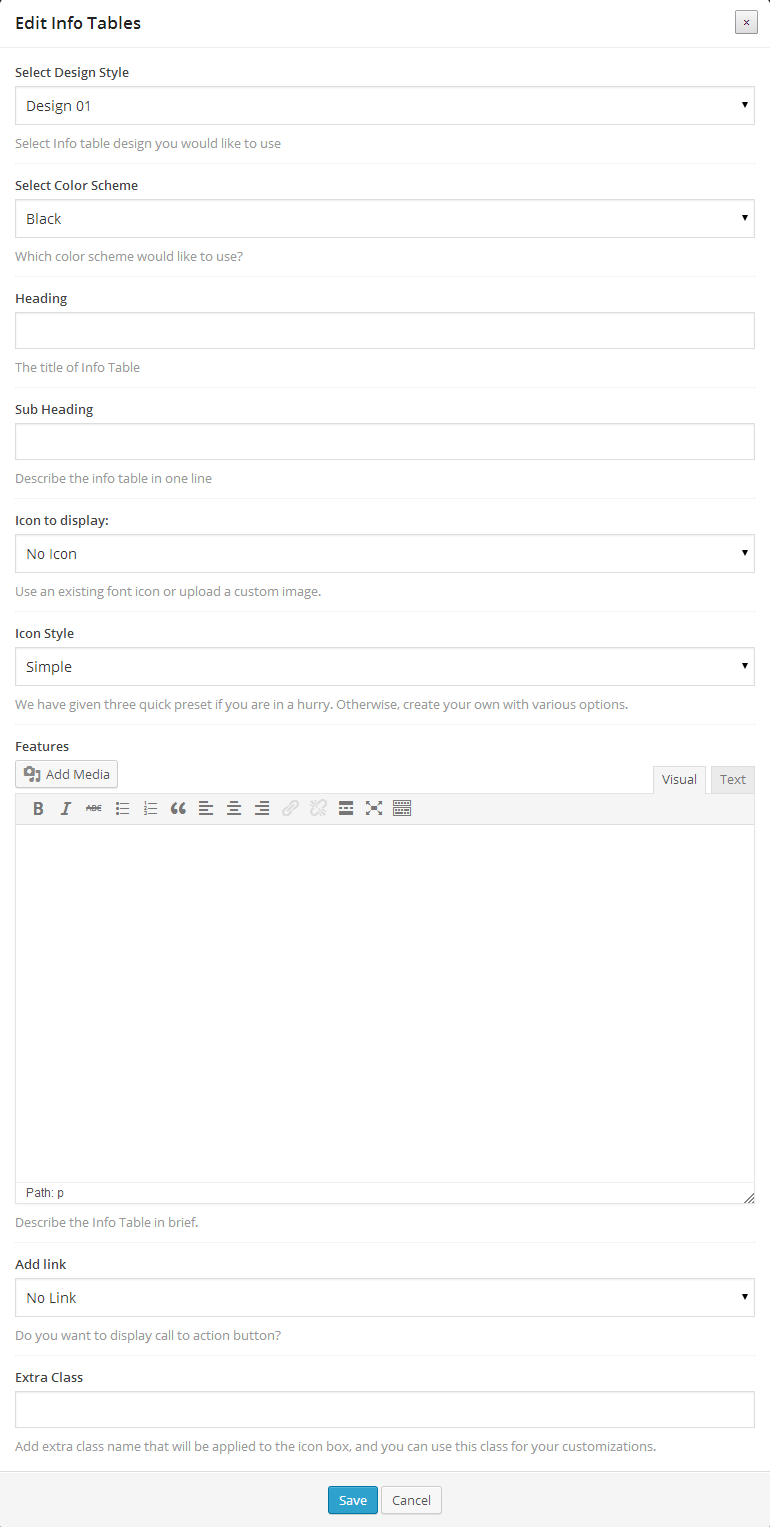Click the strikethrough toolbar icon
Viewport: 770px width, 1527px height.
94,809
